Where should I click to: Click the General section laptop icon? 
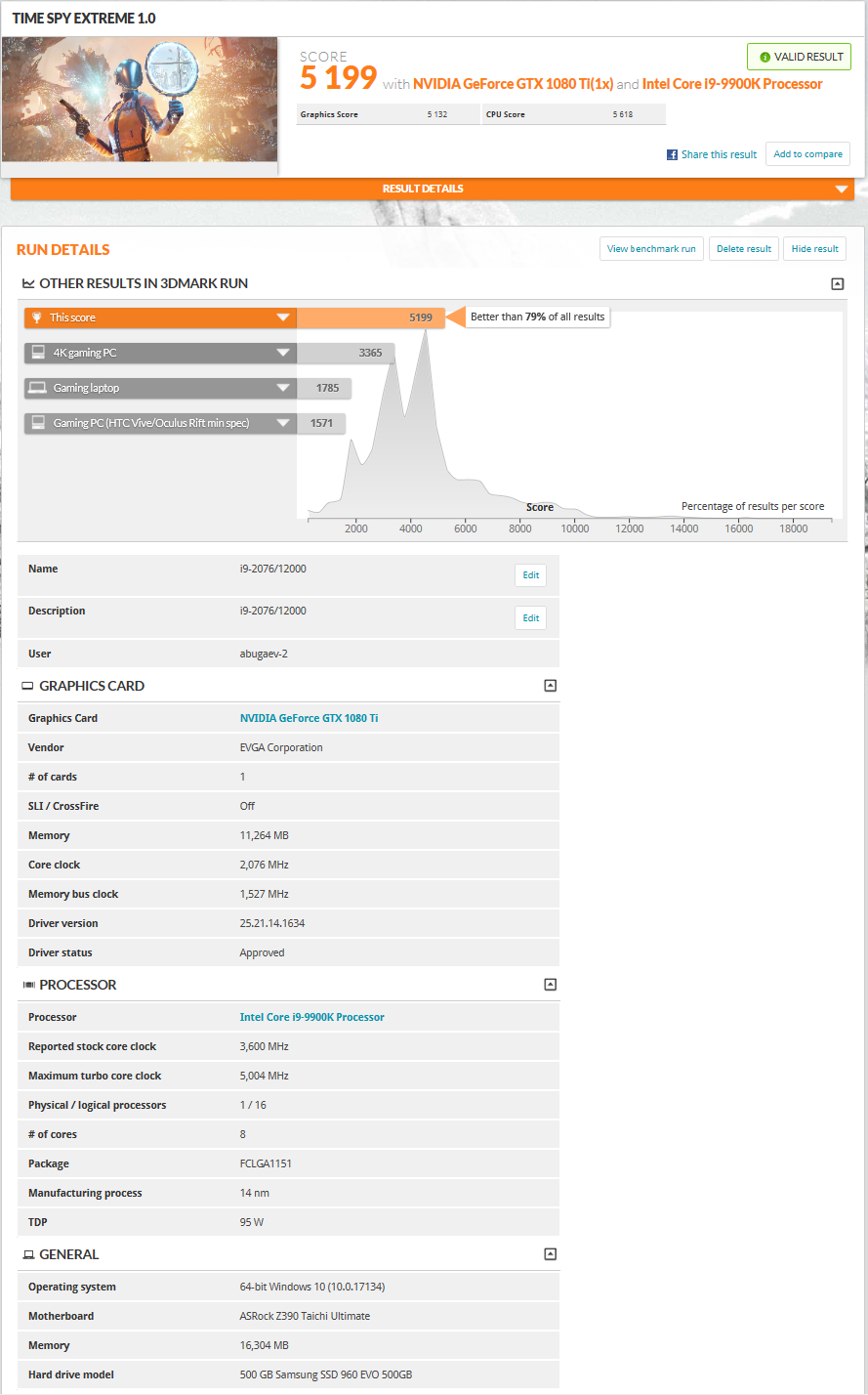click(x=28, y=1254)
